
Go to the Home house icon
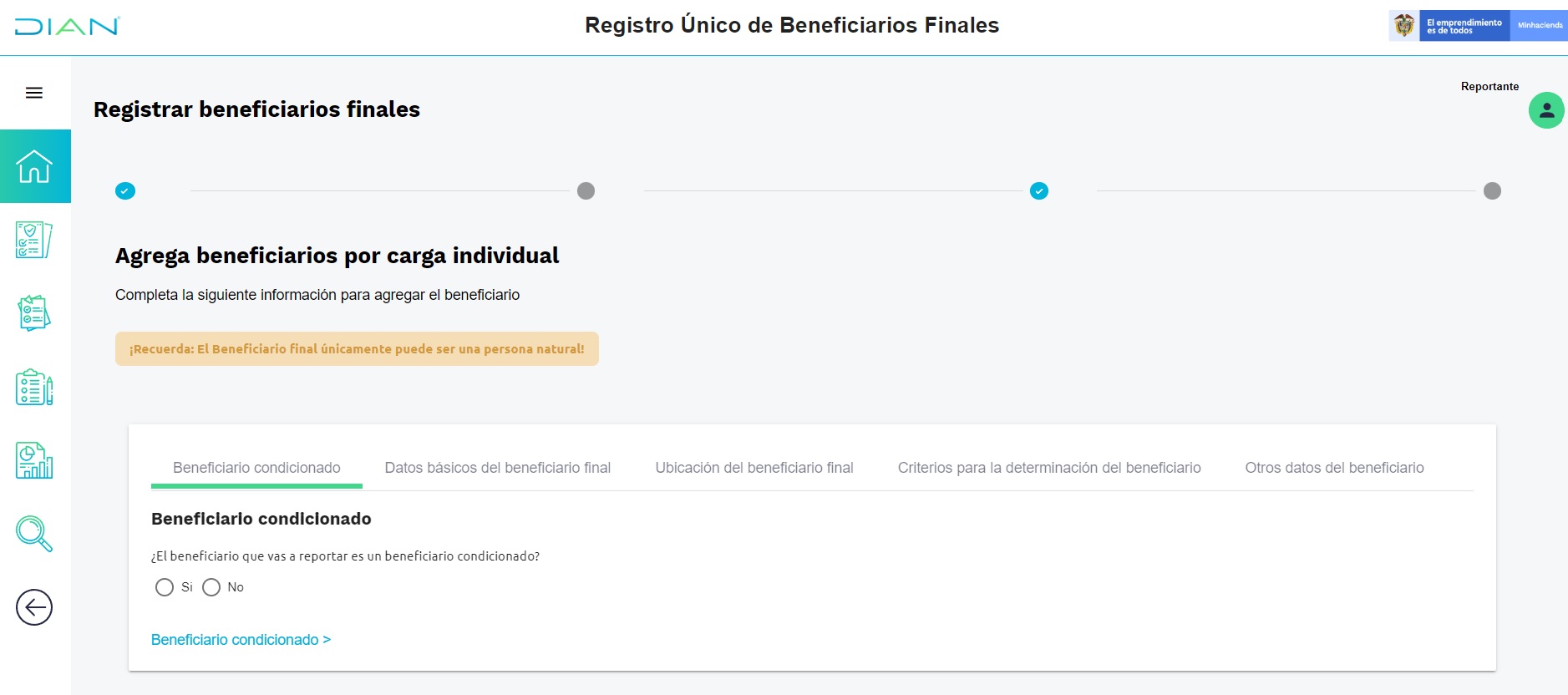[x=34, y=166]
